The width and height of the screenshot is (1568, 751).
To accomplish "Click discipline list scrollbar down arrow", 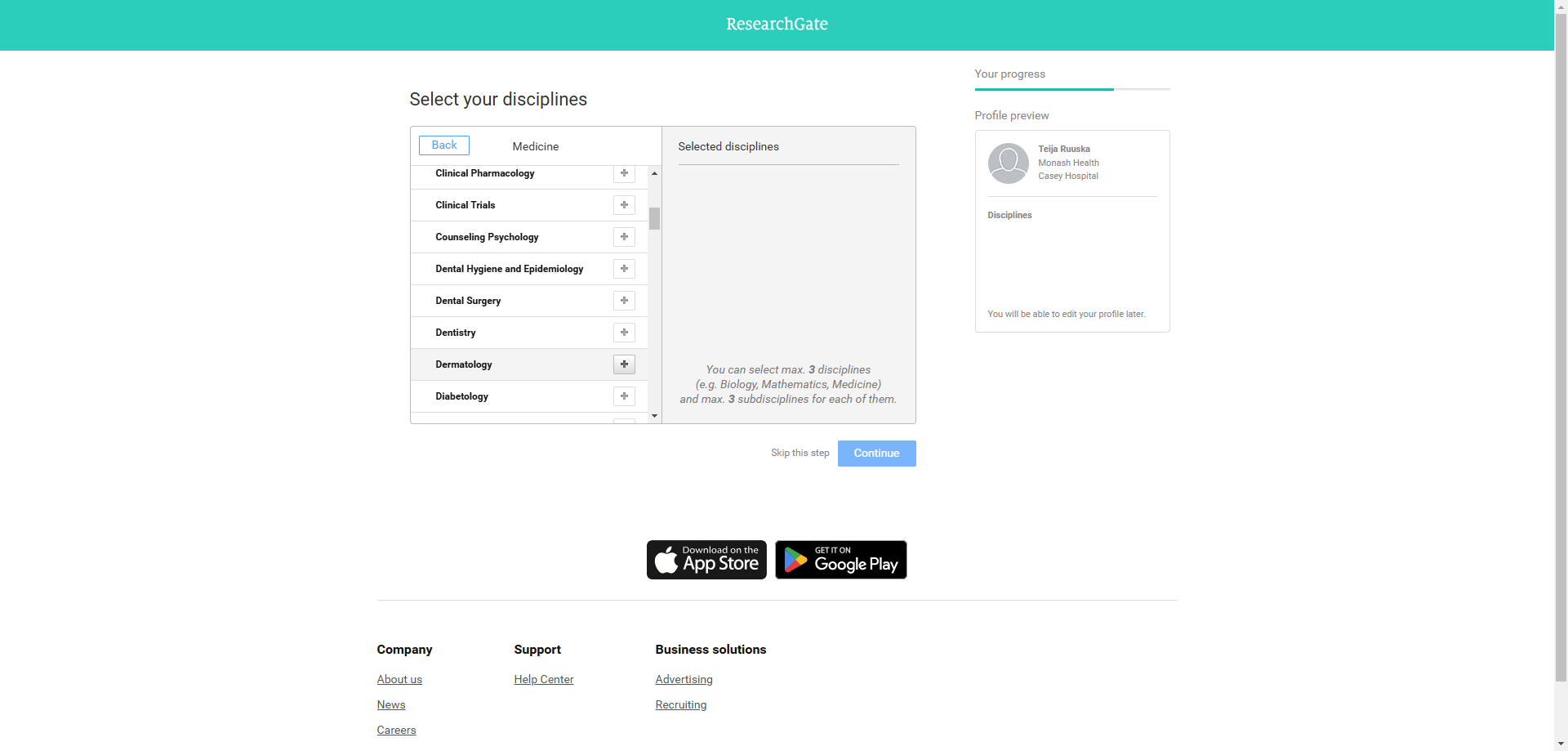I will 654,416.
